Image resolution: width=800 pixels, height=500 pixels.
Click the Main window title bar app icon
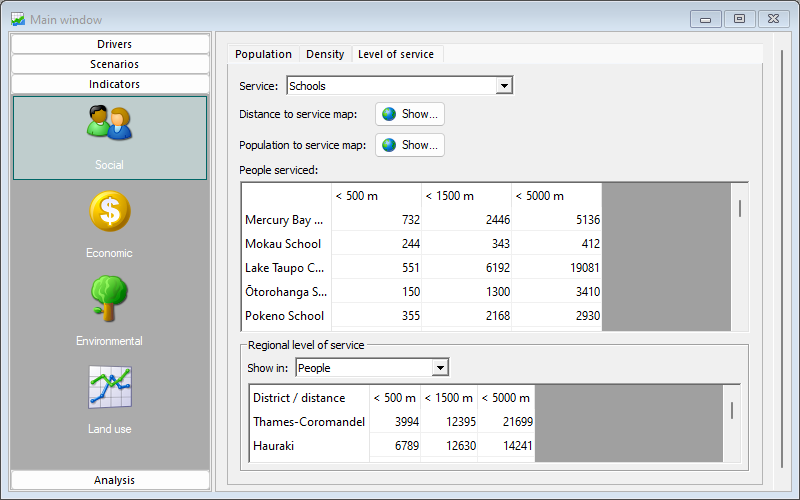[x=18, y=19]
